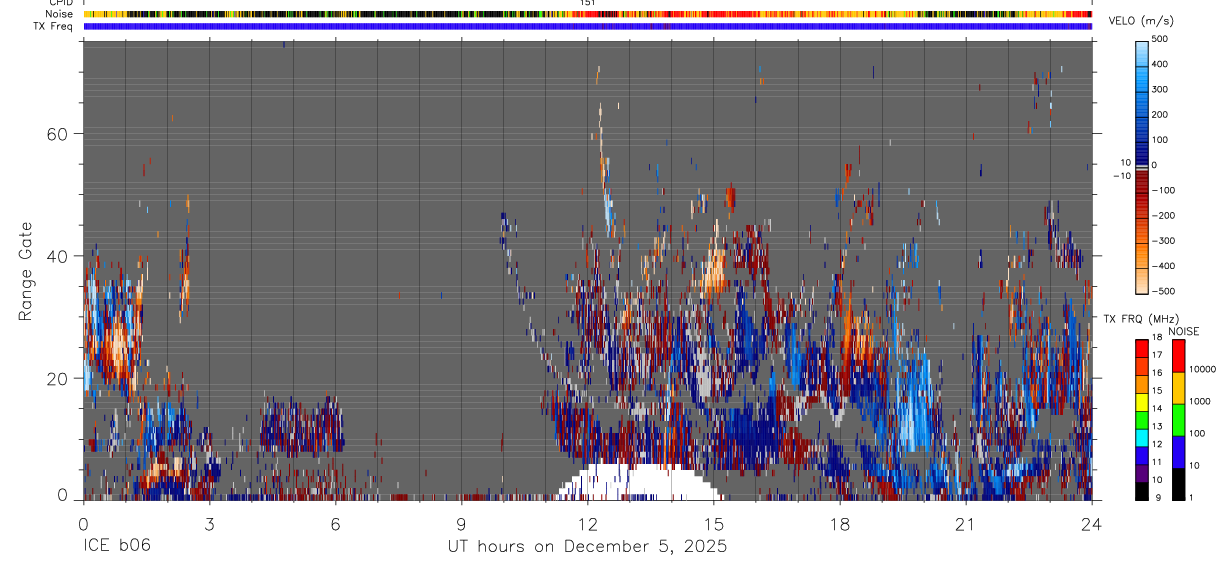Click the yellow 14-15 MHz frequency swatch
The image size is (1228, 567).
pos(1142,400)
